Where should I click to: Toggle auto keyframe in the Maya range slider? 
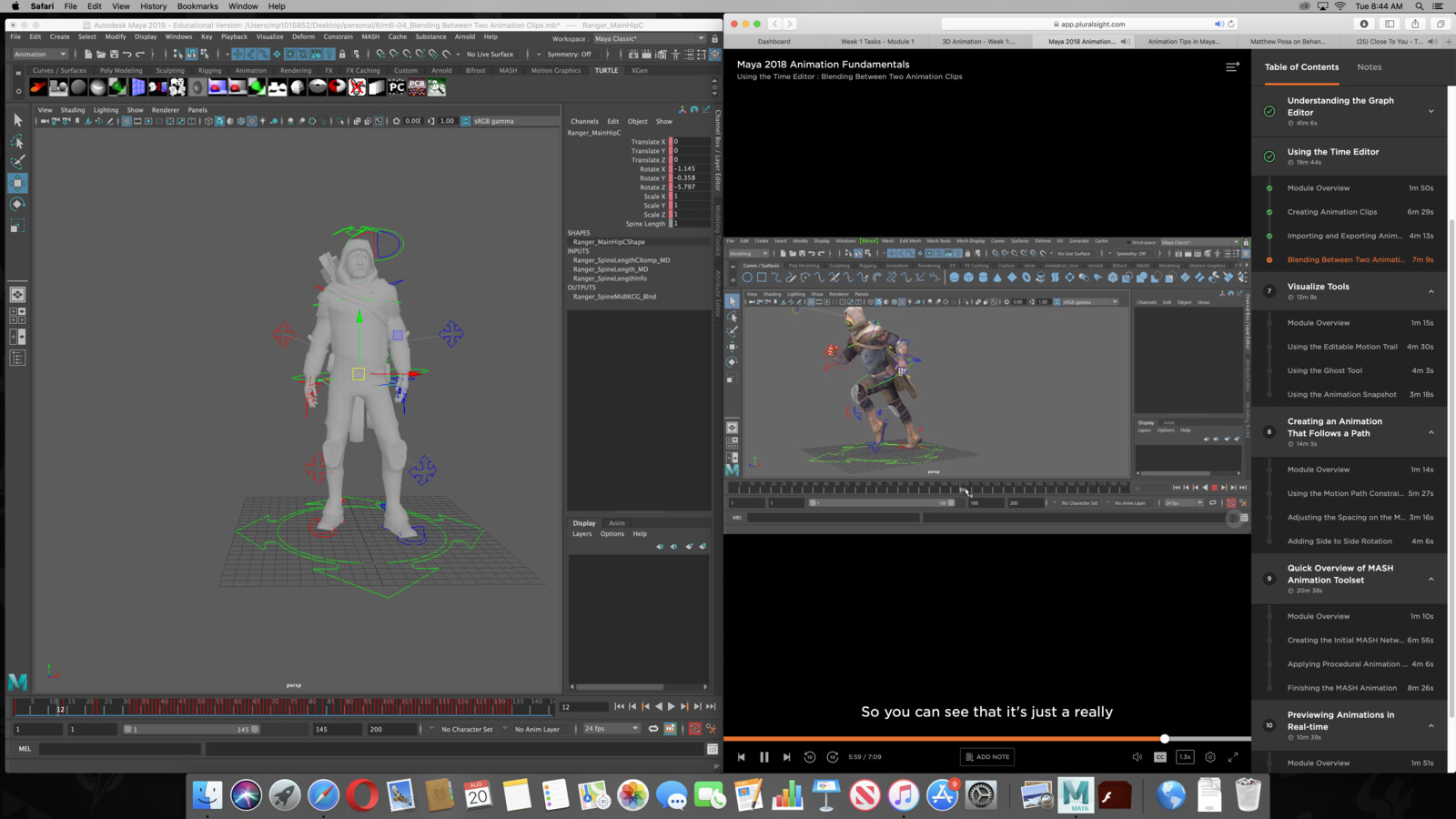pyautogui.click(x=694, y=729)
